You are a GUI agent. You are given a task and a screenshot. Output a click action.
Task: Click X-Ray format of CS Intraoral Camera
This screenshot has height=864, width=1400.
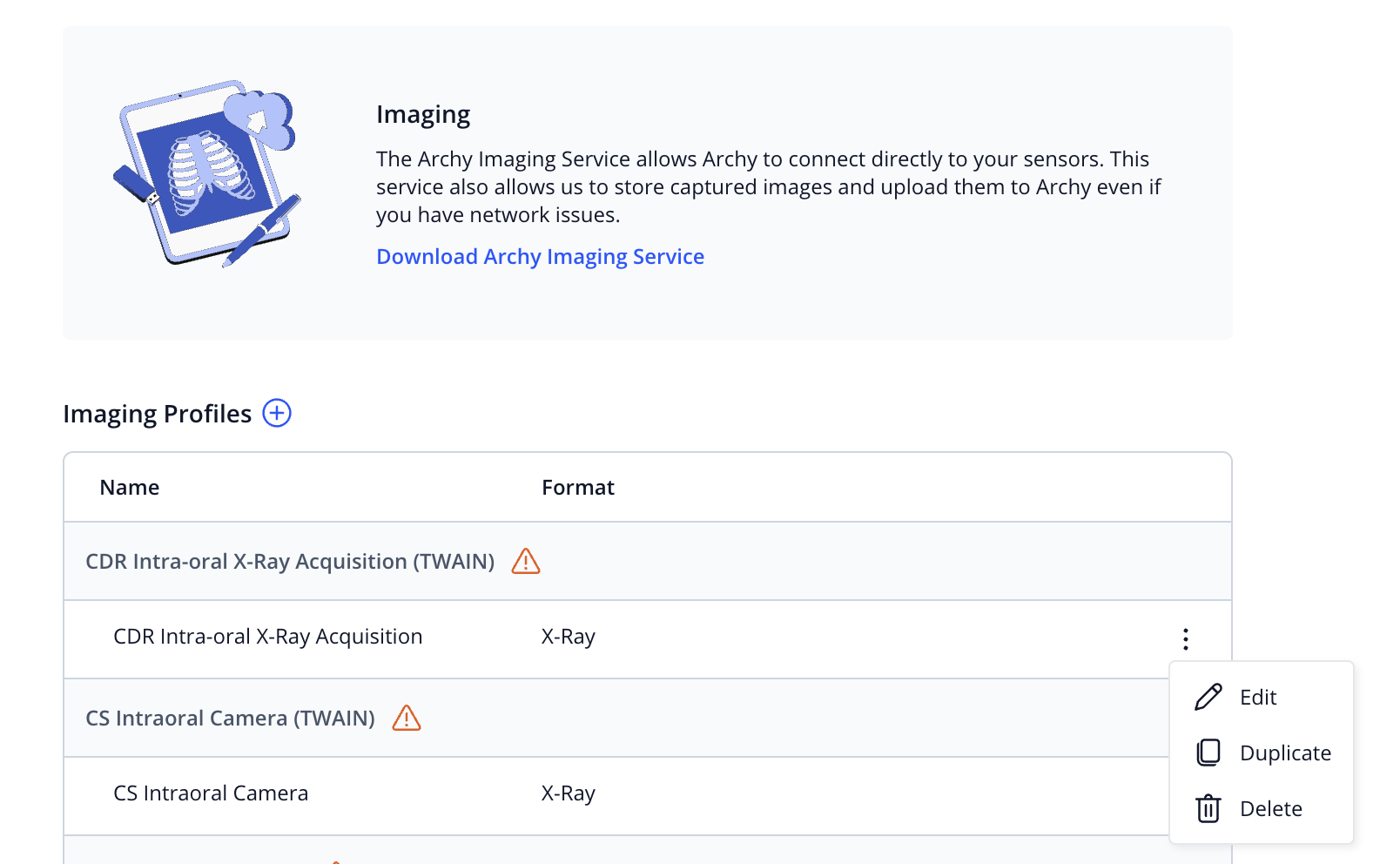569,793
